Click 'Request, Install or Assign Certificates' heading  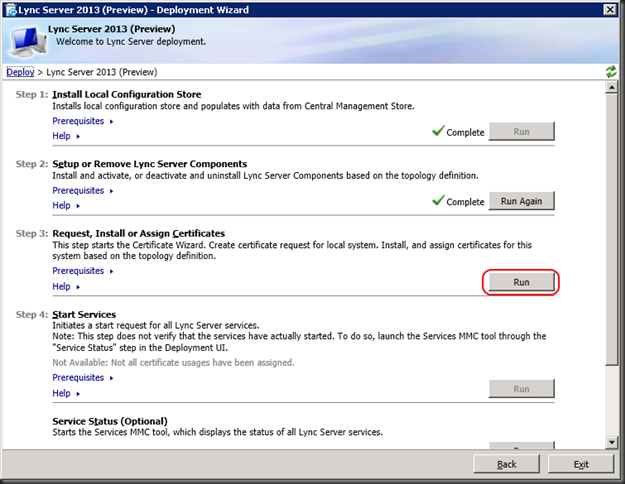pos(139,233)
